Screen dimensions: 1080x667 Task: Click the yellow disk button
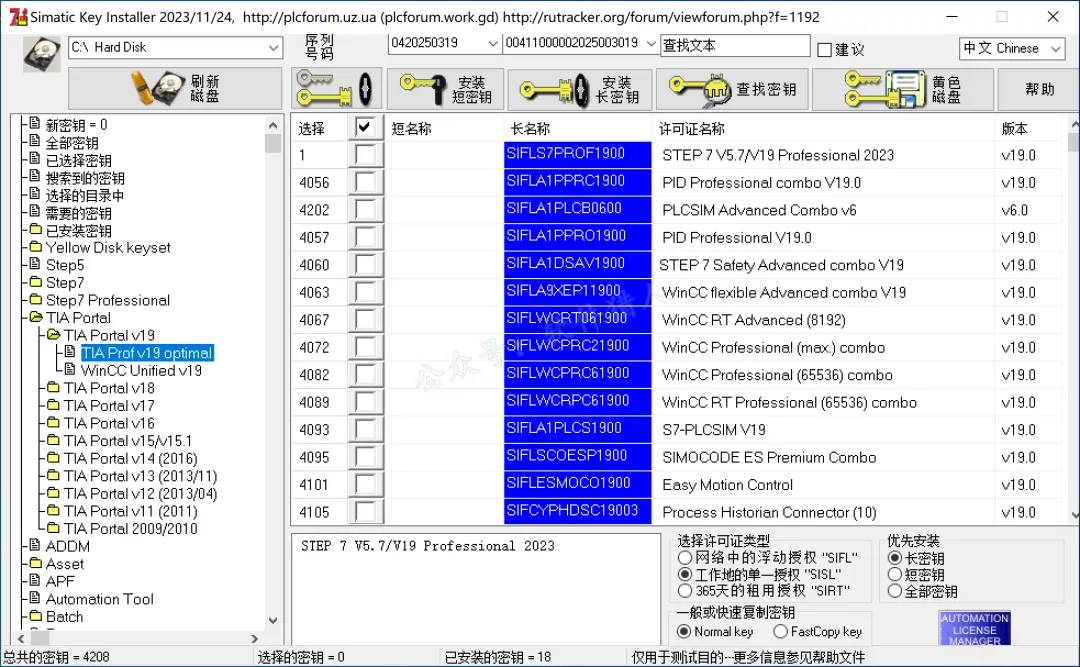(x=903, y=89)
